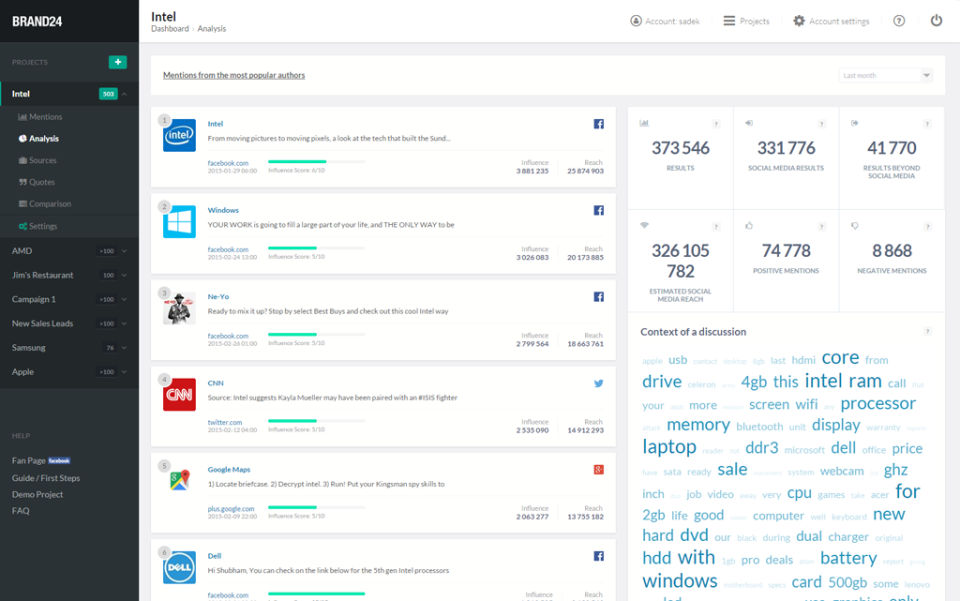
Task: Expand New Sales Leads project chevron
Action: tap(124, 323)
